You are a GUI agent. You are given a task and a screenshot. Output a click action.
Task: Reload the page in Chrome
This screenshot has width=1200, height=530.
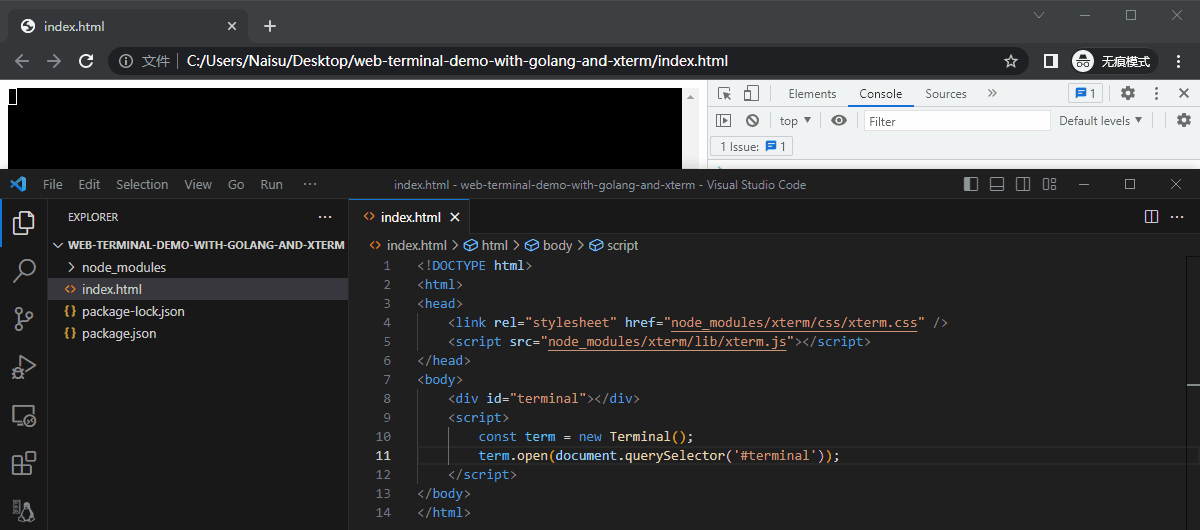tap(86, 61)
